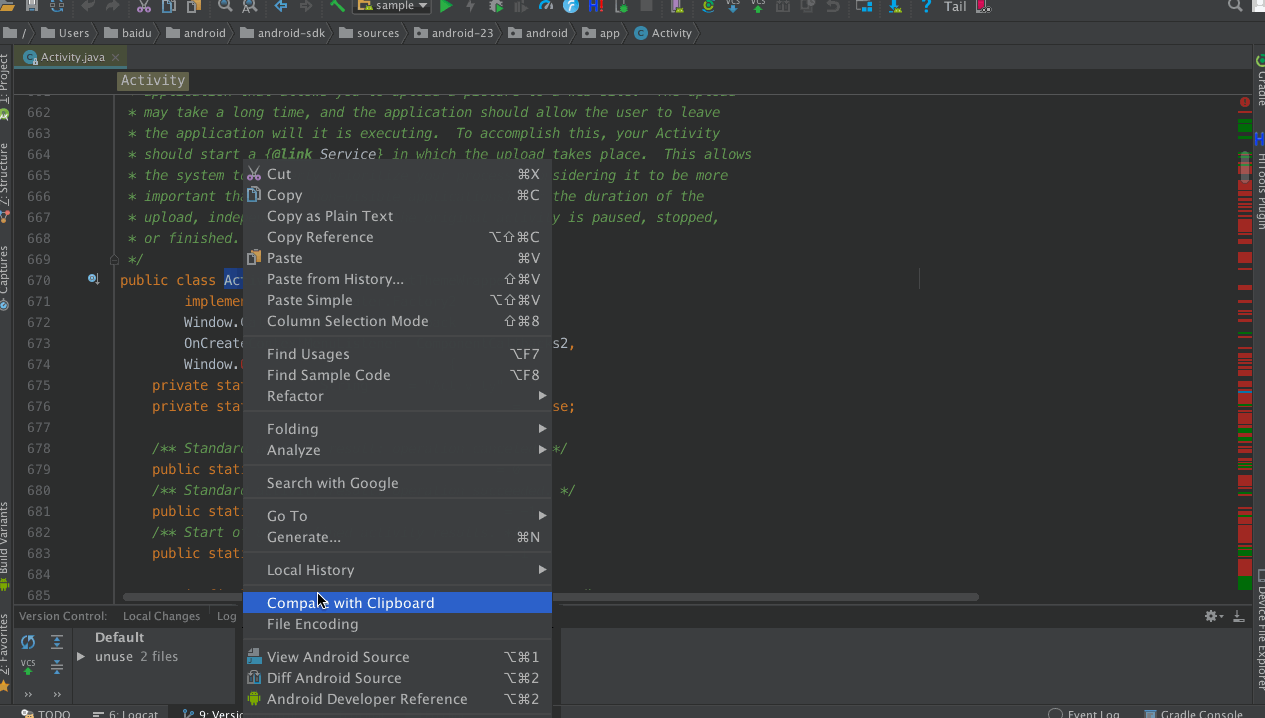
Task: Click android-sdk breadcrumb folder
Action: point(282,33)
